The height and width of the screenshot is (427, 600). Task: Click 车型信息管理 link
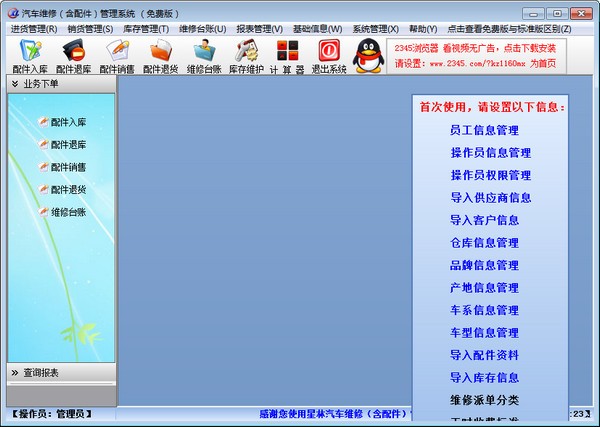484,332
